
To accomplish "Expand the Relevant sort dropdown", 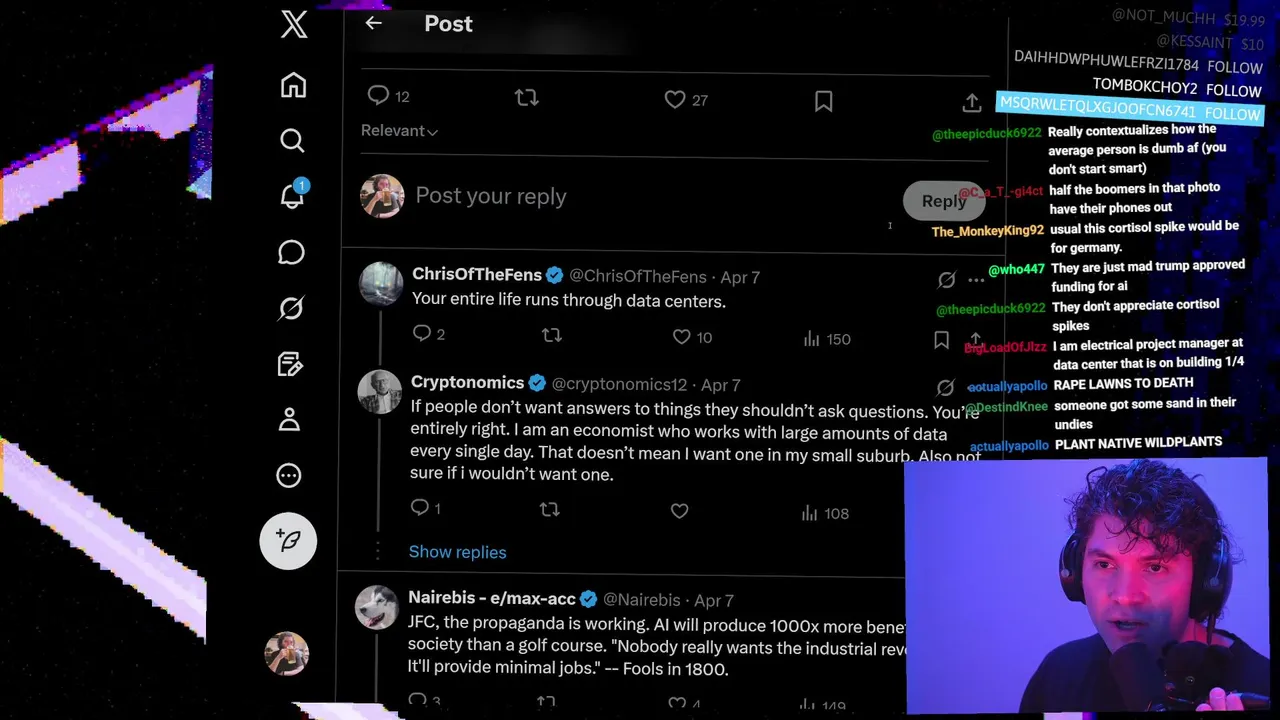I will click(x=400, y=131).
